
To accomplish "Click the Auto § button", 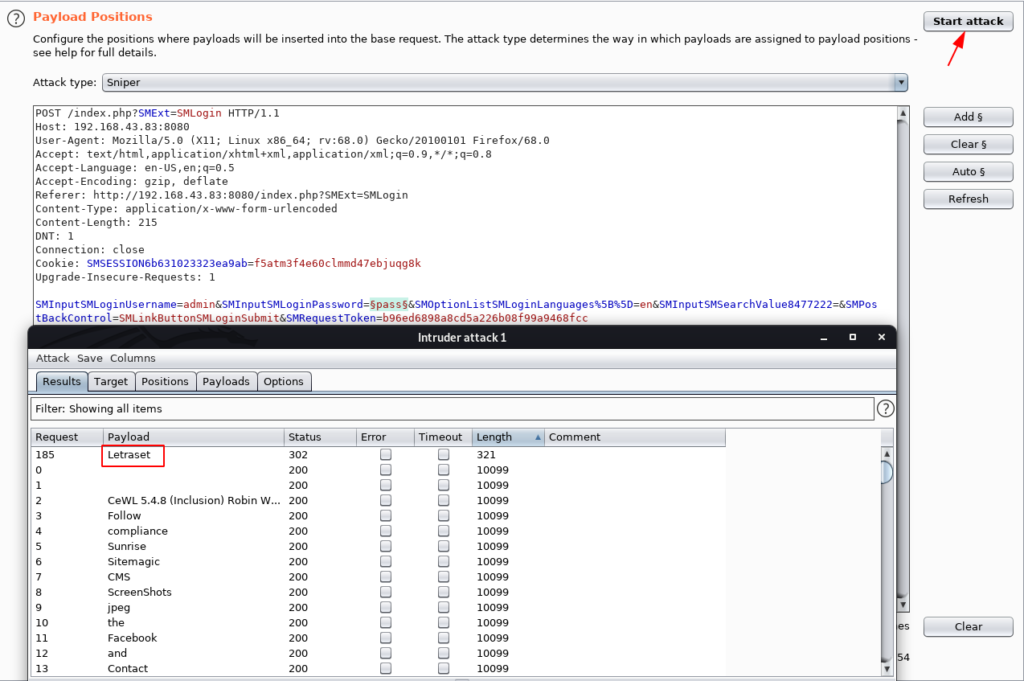I will tap(968, 172).
